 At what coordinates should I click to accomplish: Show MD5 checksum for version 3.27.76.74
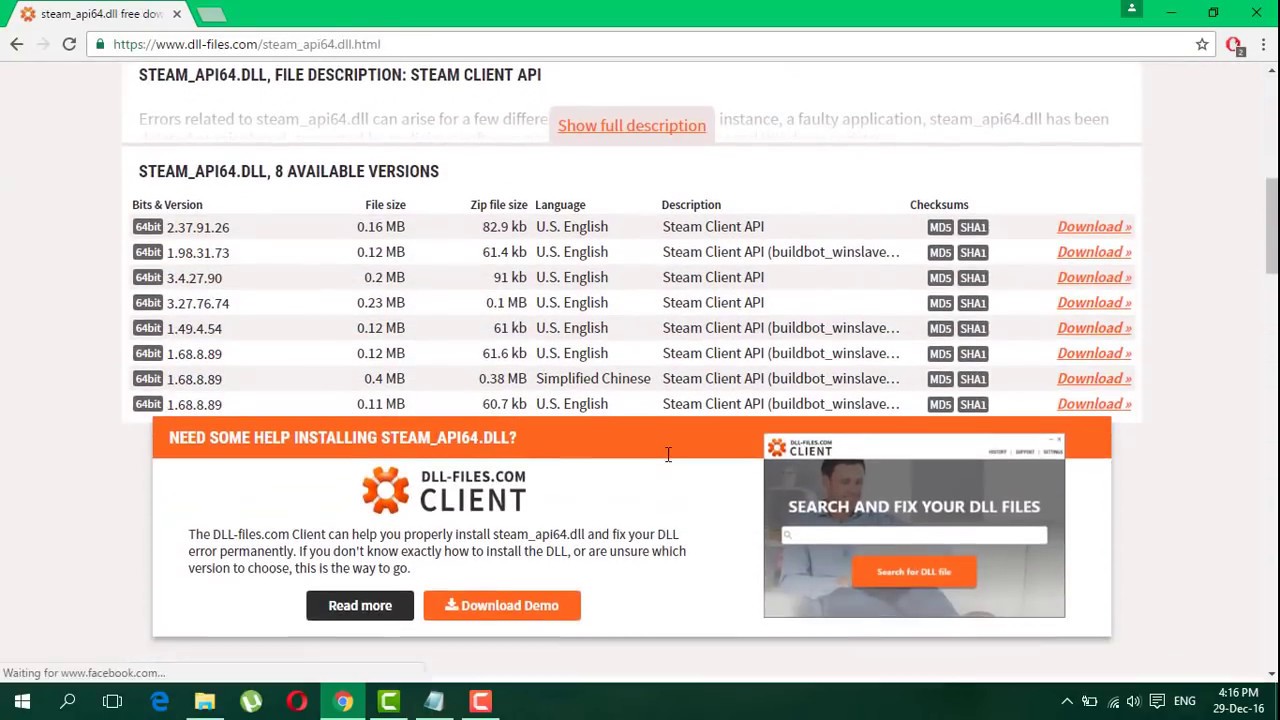tap(940, 303)
